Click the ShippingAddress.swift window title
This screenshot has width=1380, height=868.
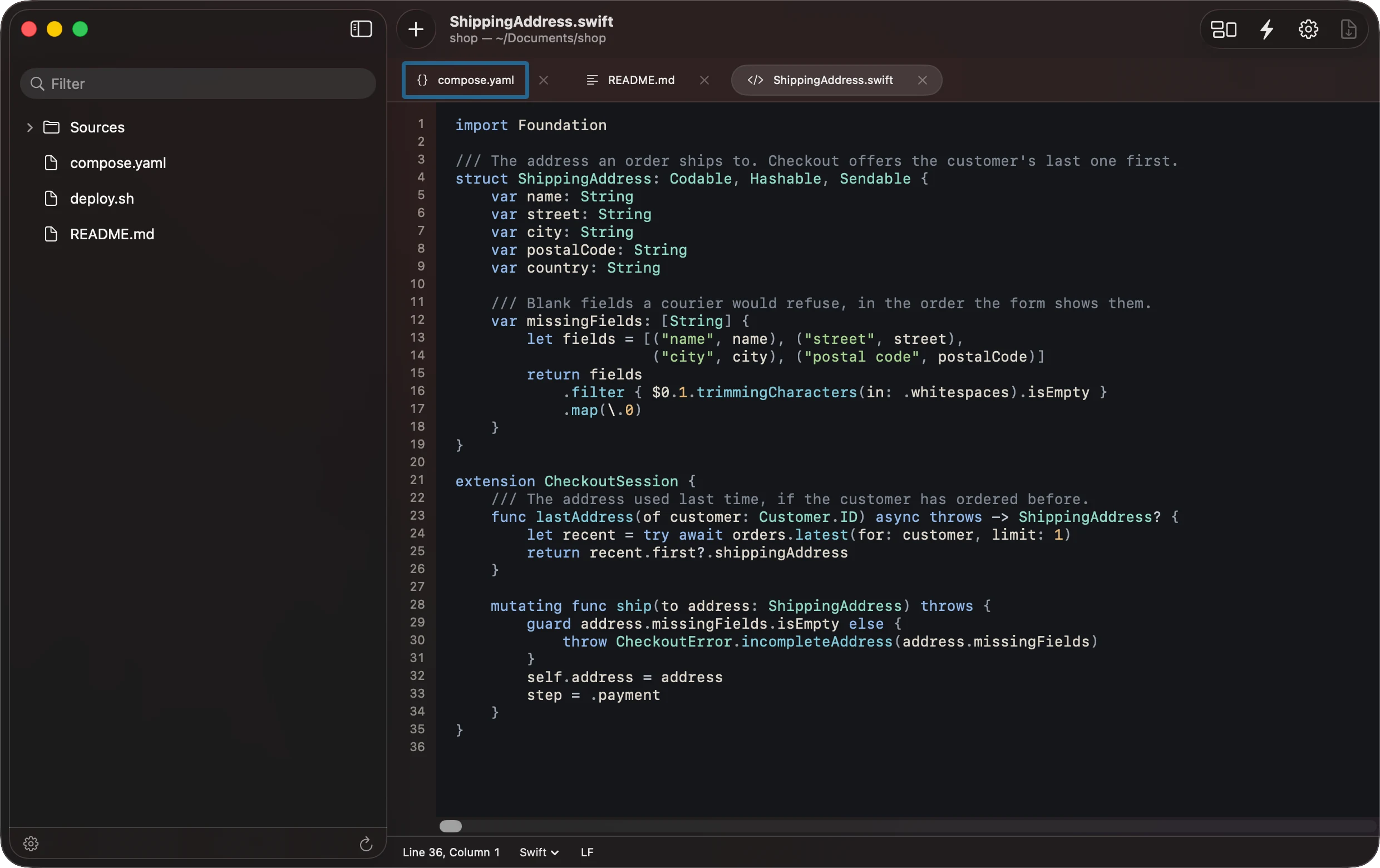click(x=531, y=21)
